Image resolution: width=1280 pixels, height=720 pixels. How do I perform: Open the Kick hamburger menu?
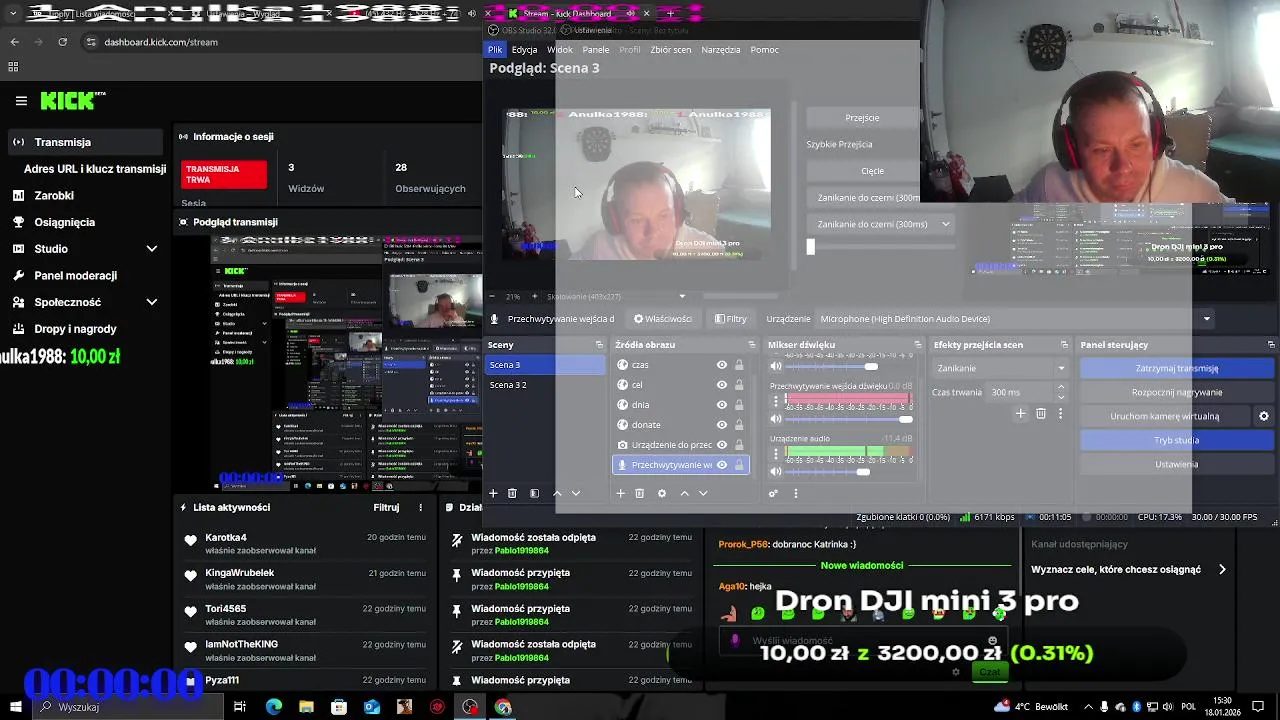coord(21,101)
